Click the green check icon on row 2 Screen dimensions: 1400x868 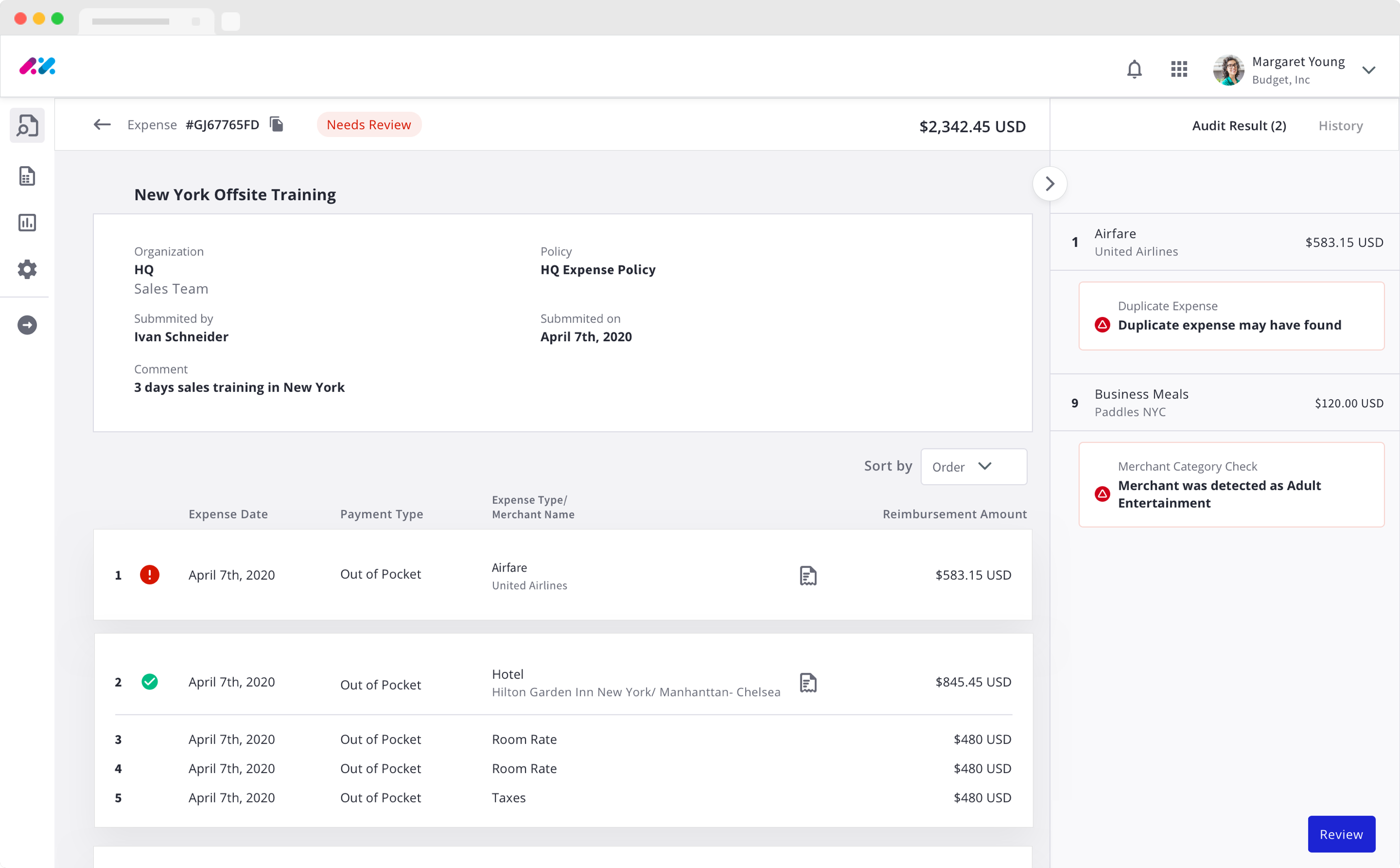(x=149, y=681)
